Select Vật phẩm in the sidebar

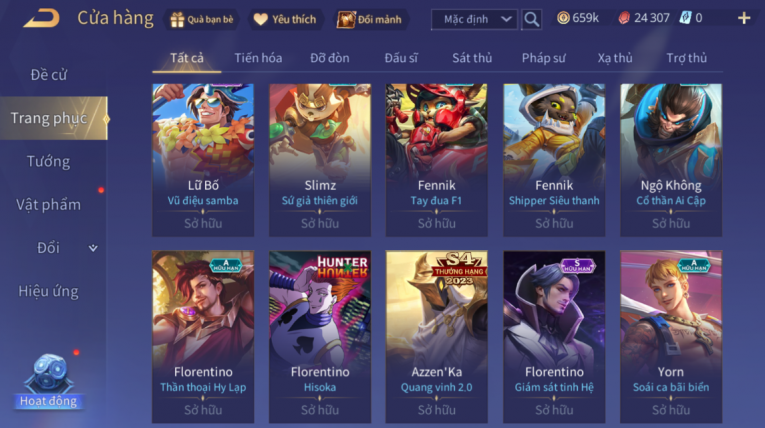tap(48, 204)
